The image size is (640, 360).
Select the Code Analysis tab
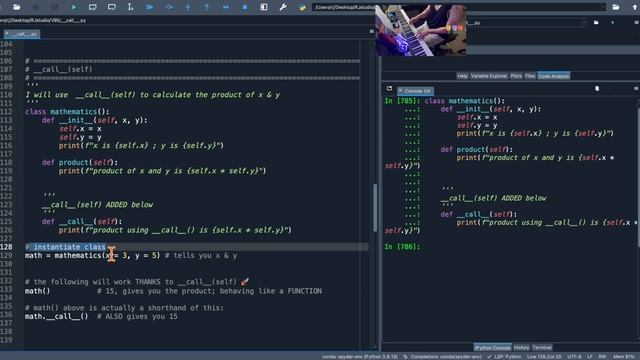coord(553,76)
